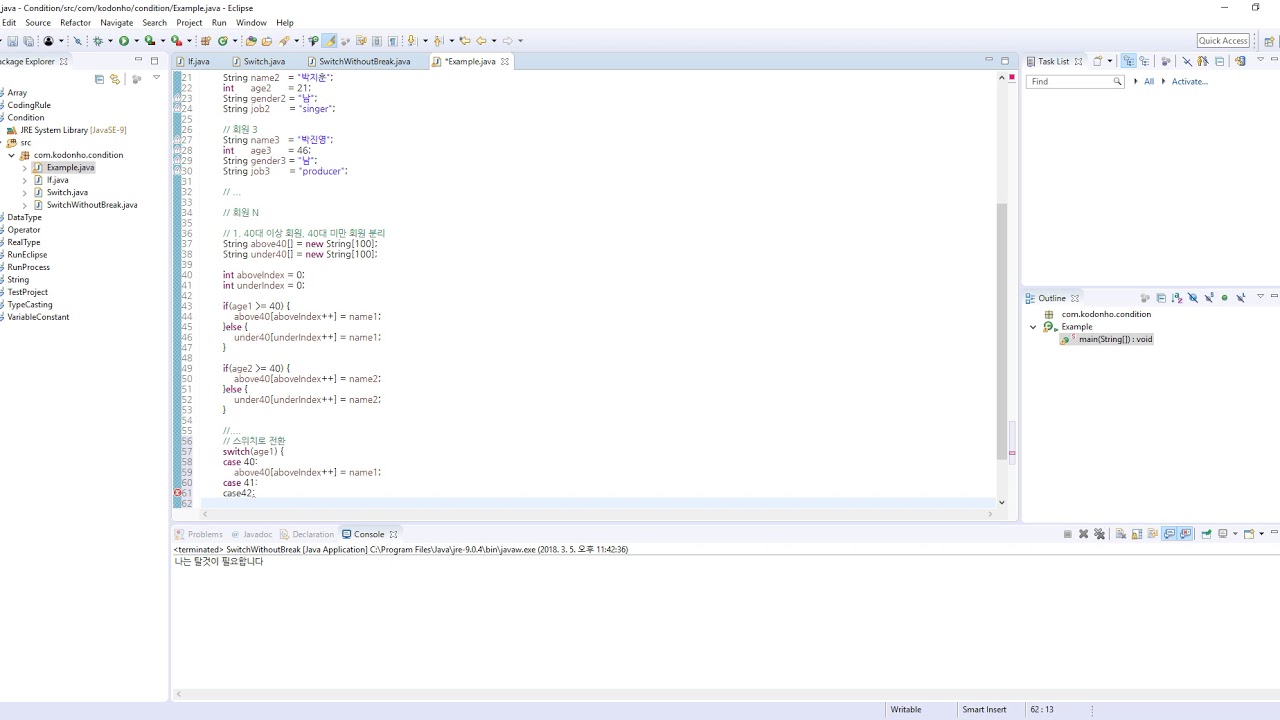This screenshot has width=1280, height=720.
Task: Click the New Java Class icon
Action: tap(222, 41)
